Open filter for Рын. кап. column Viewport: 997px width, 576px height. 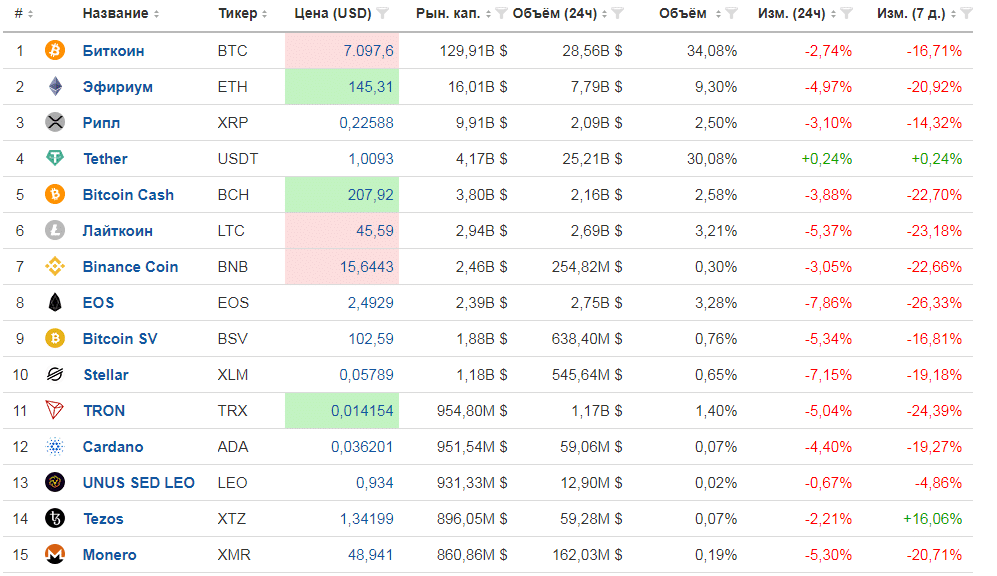click(501, 14)
